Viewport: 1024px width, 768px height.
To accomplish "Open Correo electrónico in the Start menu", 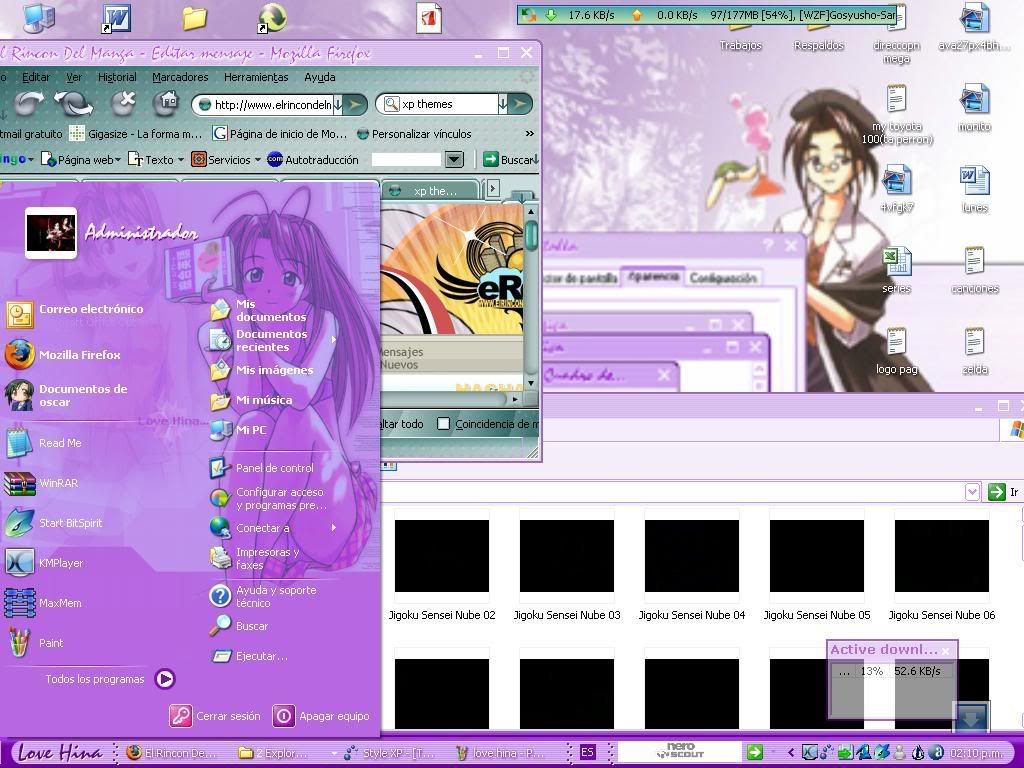I will click(74, 314).
